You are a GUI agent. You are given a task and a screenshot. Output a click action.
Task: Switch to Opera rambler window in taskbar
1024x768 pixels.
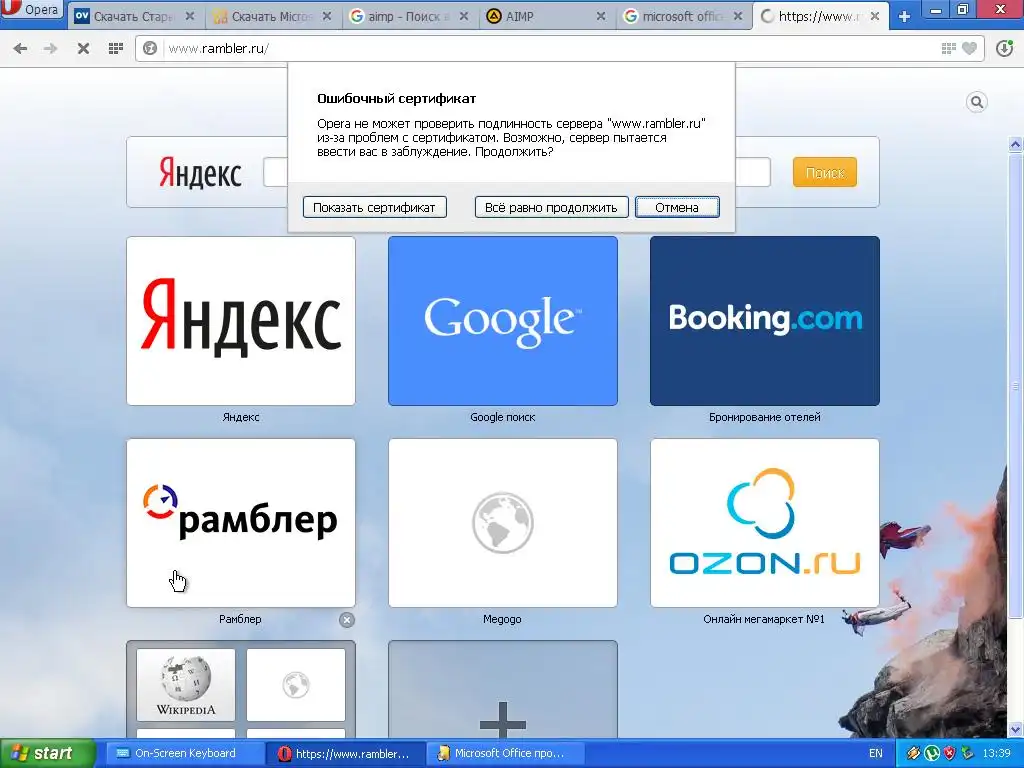click(x=346, y=753)
